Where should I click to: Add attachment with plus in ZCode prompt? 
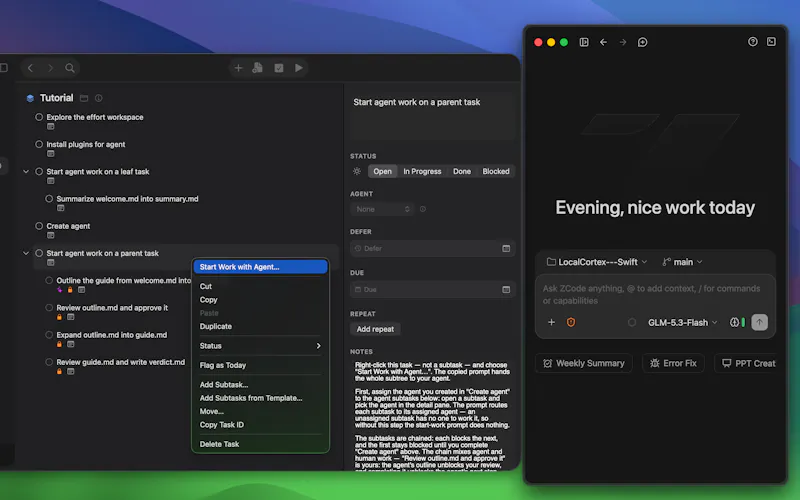click(x=552, y=322)
